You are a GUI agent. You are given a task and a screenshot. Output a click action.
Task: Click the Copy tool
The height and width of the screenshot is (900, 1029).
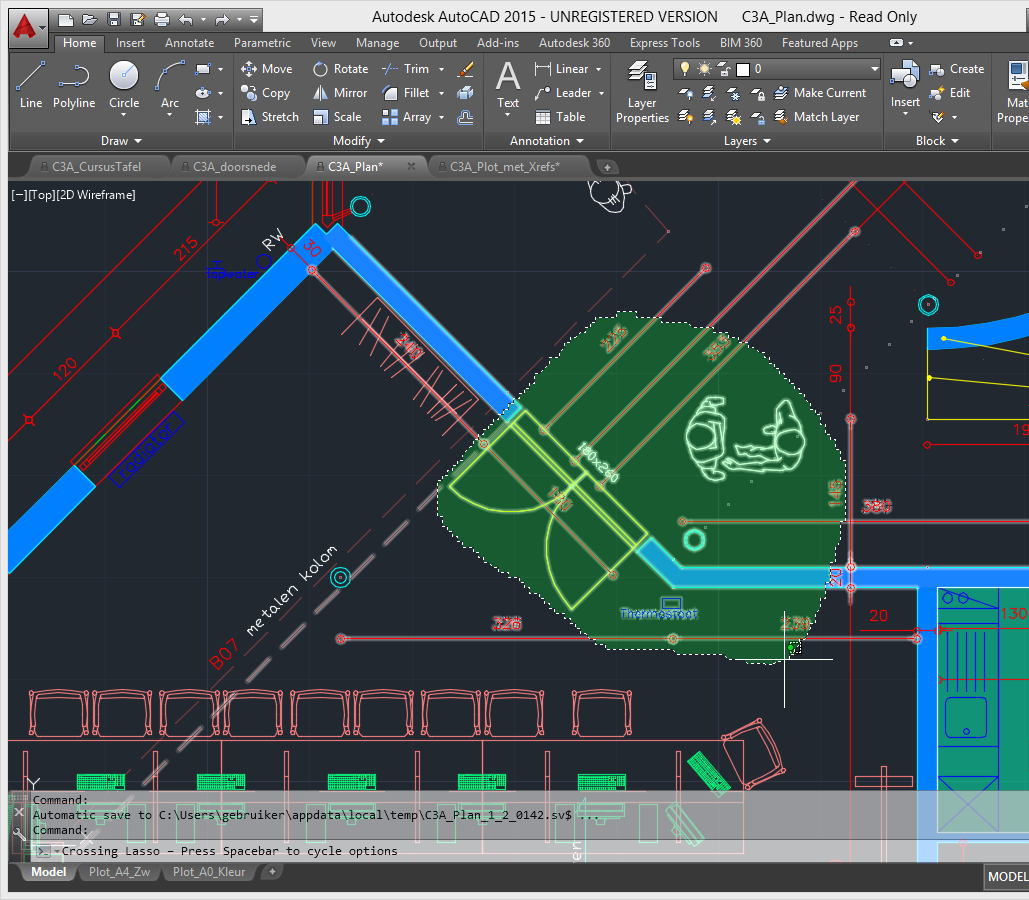(x=265, y=93)
